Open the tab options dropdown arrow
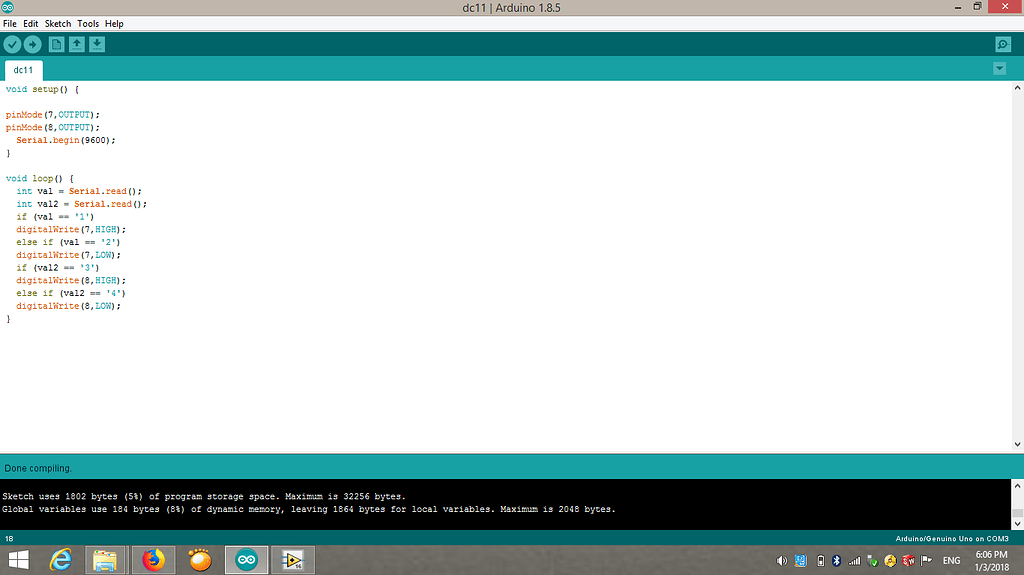1024x575 pixels. 999,69
